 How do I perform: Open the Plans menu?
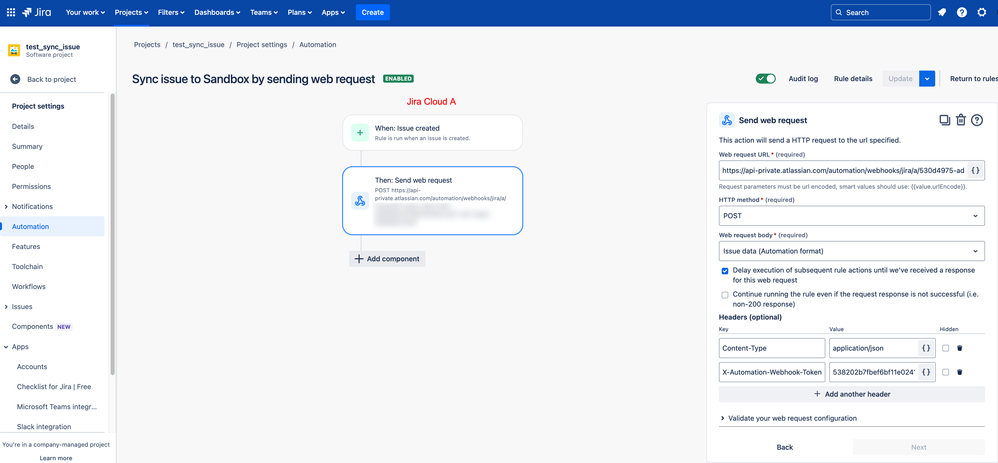pyautogui.click(x=299, y=12)
